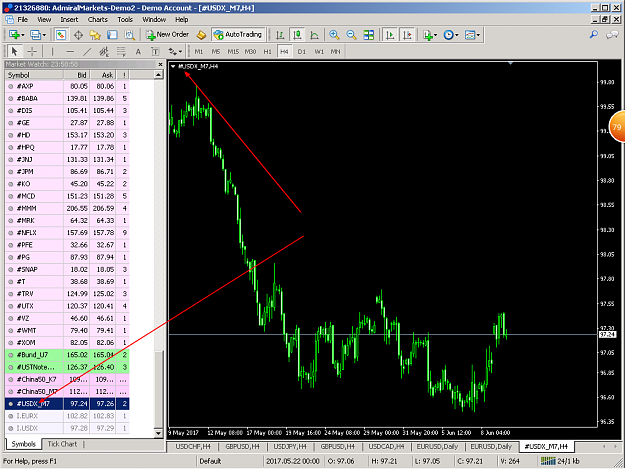Switch chart to line chart style
Viewport: 625px width, 469px height.
[x=314, y=35]
